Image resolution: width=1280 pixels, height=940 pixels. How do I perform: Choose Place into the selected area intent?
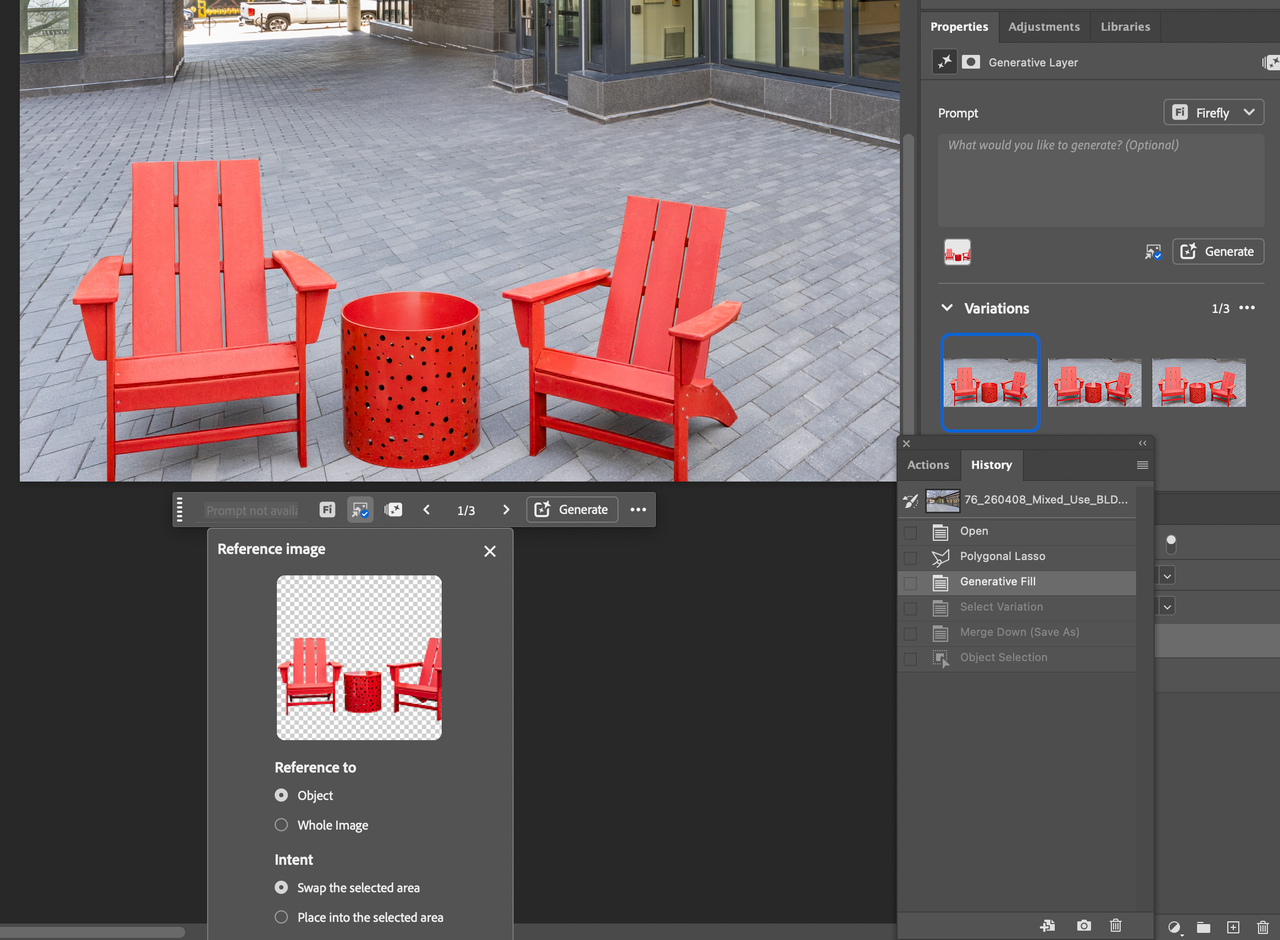pos(282,917)
